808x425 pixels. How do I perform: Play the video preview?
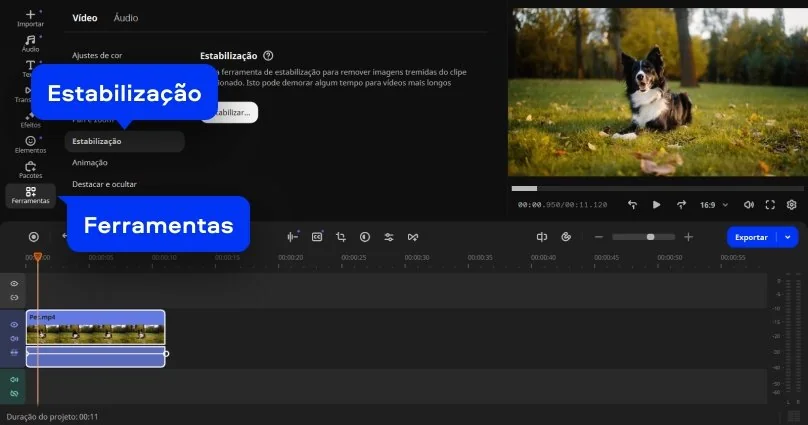point(656,204)
